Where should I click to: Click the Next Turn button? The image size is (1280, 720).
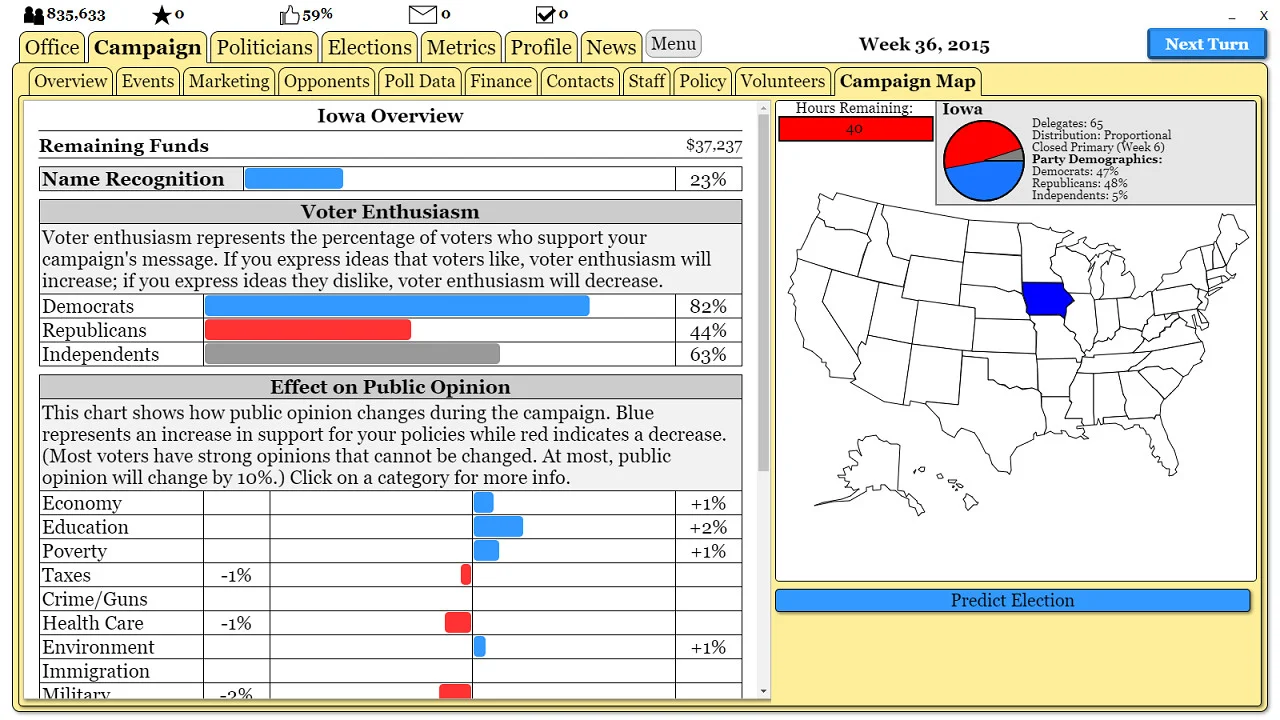1206,44
